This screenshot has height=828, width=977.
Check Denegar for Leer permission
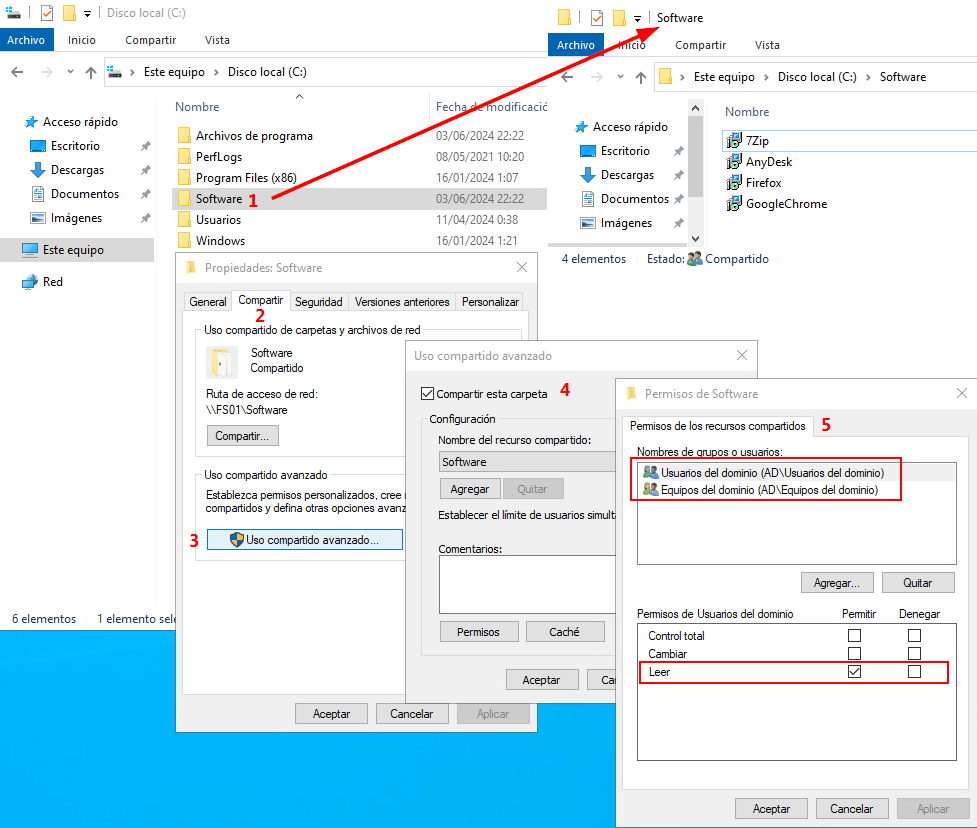(914, 672)
